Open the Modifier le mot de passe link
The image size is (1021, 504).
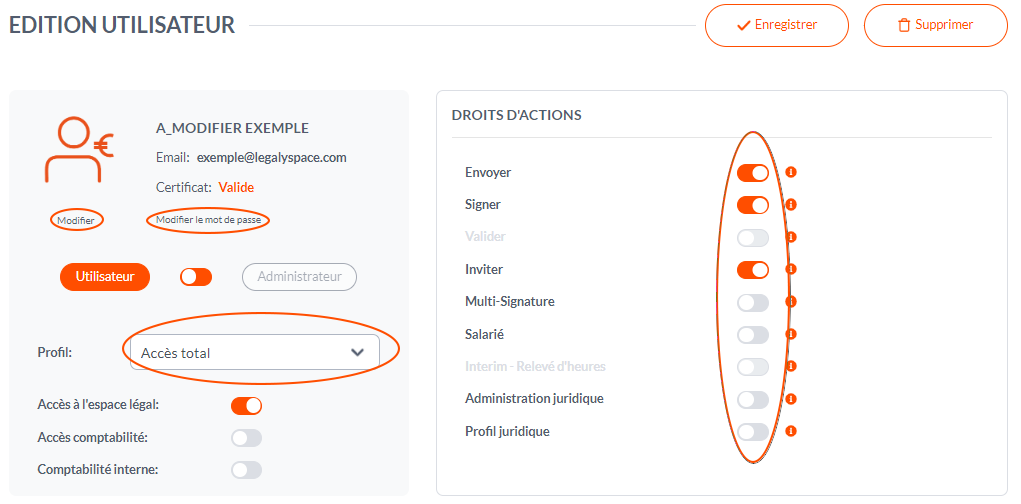point(208,220)
